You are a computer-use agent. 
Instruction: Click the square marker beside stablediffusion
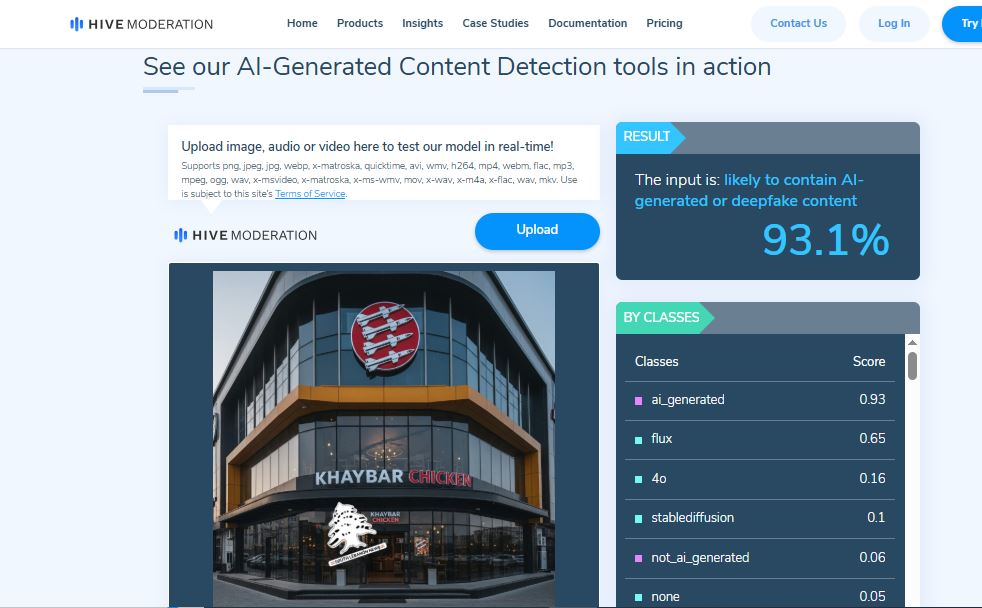coord(638,518)
